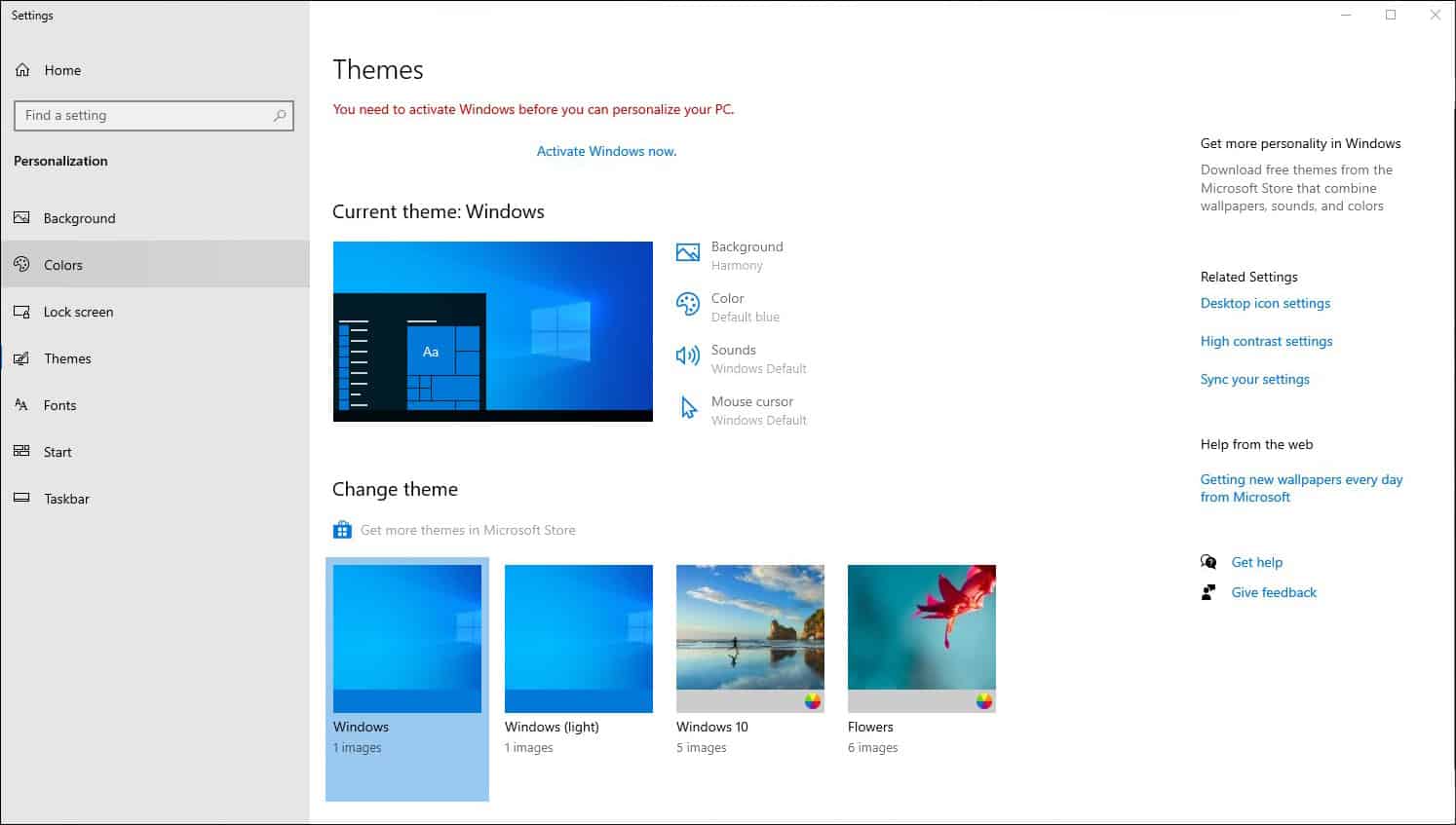Click the Give feedback person icon
Viewport: 1456px width, 825px height.
click(1208, 592)
